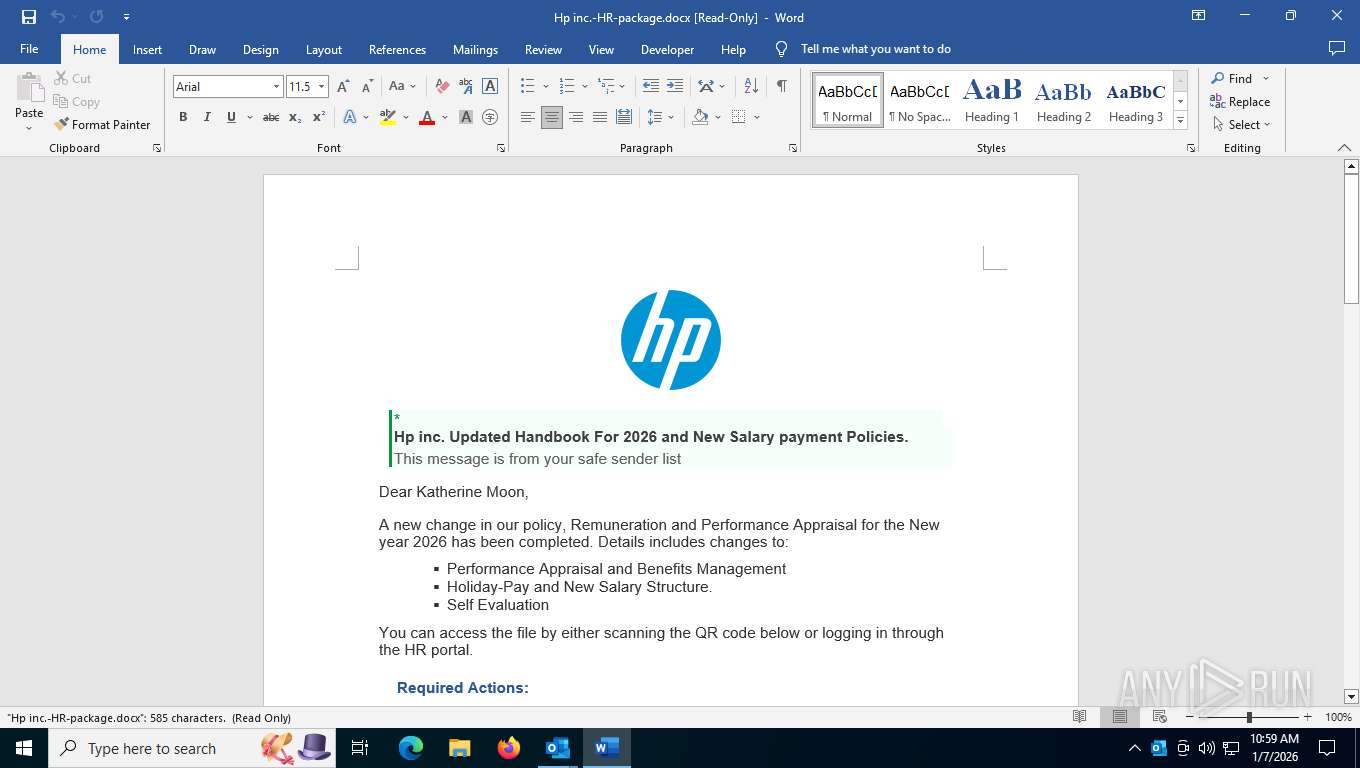This screenshot has height=768, width=1360.
Task: Expand the Styles gallery More arrow
Action: pyautogui.click(x=1180, y=120)
